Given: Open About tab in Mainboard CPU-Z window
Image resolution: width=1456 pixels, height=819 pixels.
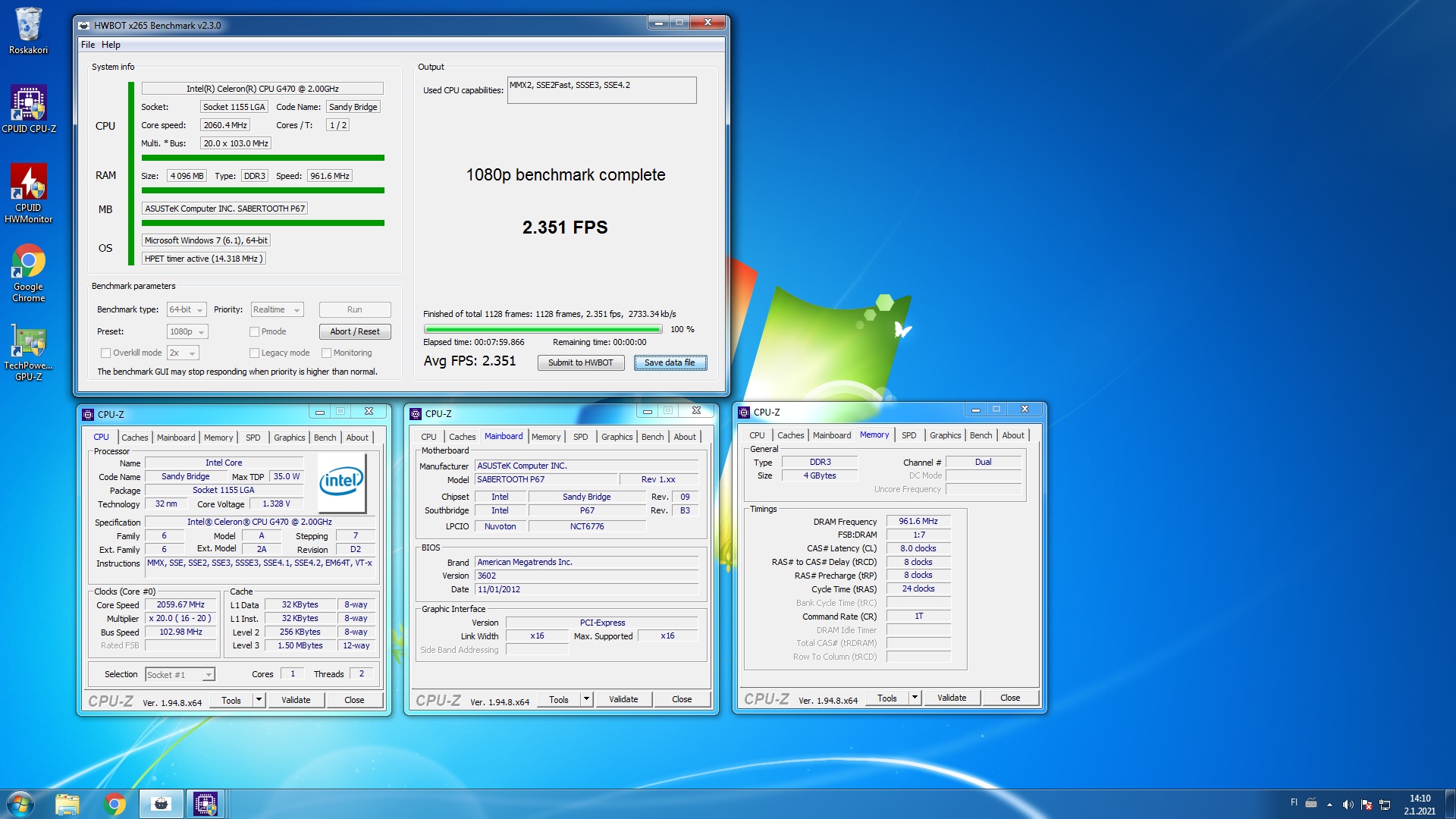Looking at the screenshot, I should coord(685,437).
